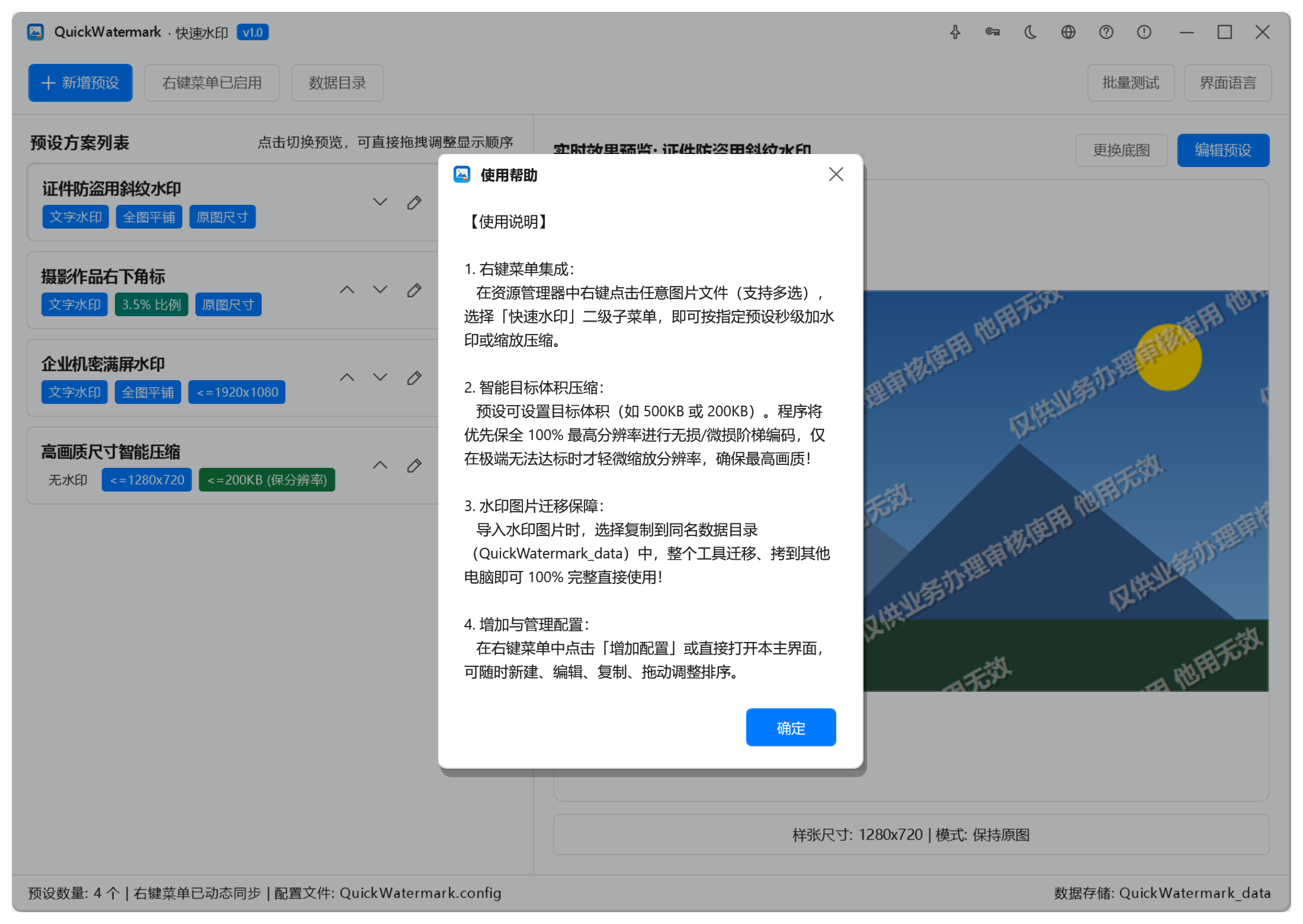This screenshot has height=924, width=1303.
Task: Move 证件防盗用斜纹水印 preset down
Action: coord(380,202)
